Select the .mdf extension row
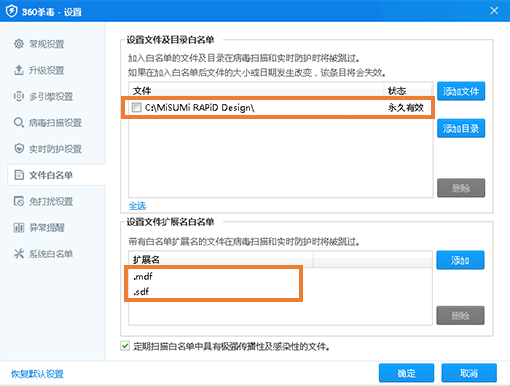This screenshot has height=386, width=510. coord(280,276)
